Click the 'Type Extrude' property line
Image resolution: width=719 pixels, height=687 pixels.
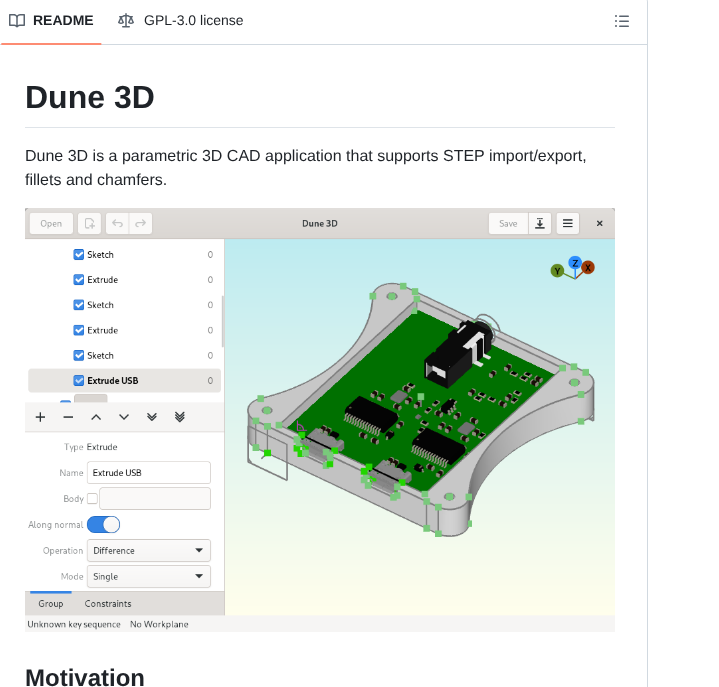pyautogui.click(x=91, y=447)
